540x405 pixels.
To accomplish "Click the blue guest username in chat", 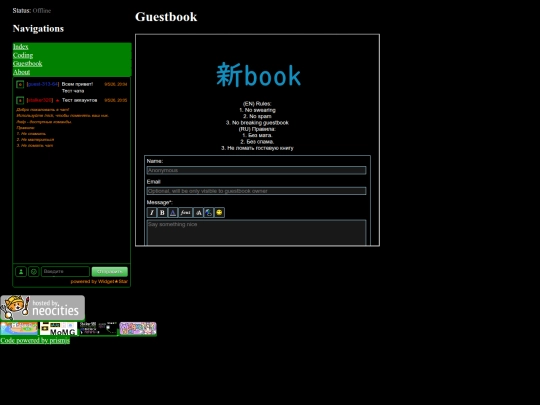I will coord(43,84).
